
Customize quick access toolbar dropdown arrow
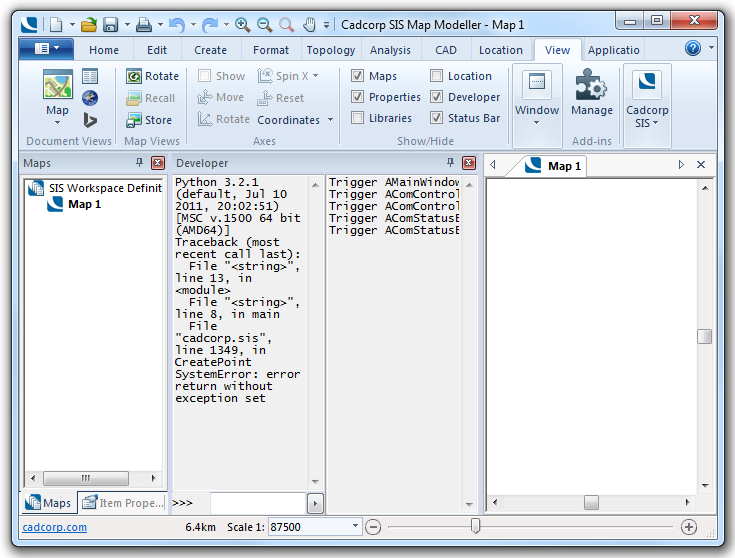click(x=326, y=24)
